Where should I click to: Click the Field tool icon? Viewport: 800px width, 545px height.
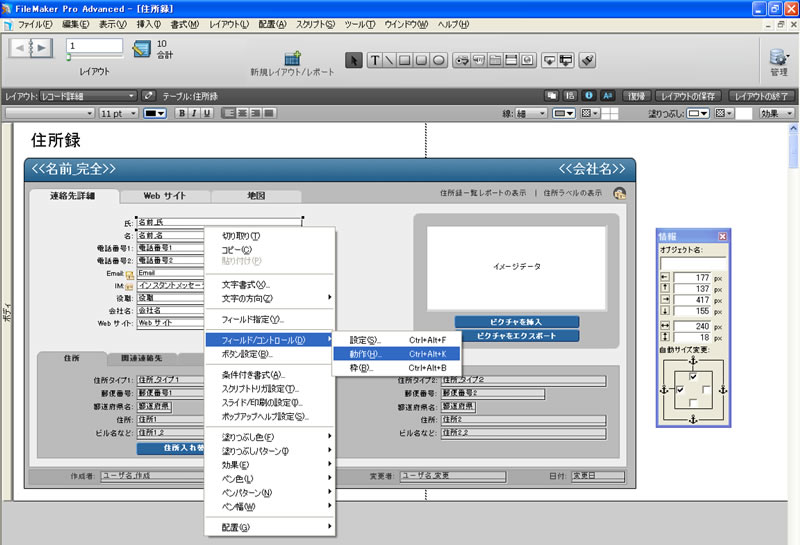click(x=549, y=60)
